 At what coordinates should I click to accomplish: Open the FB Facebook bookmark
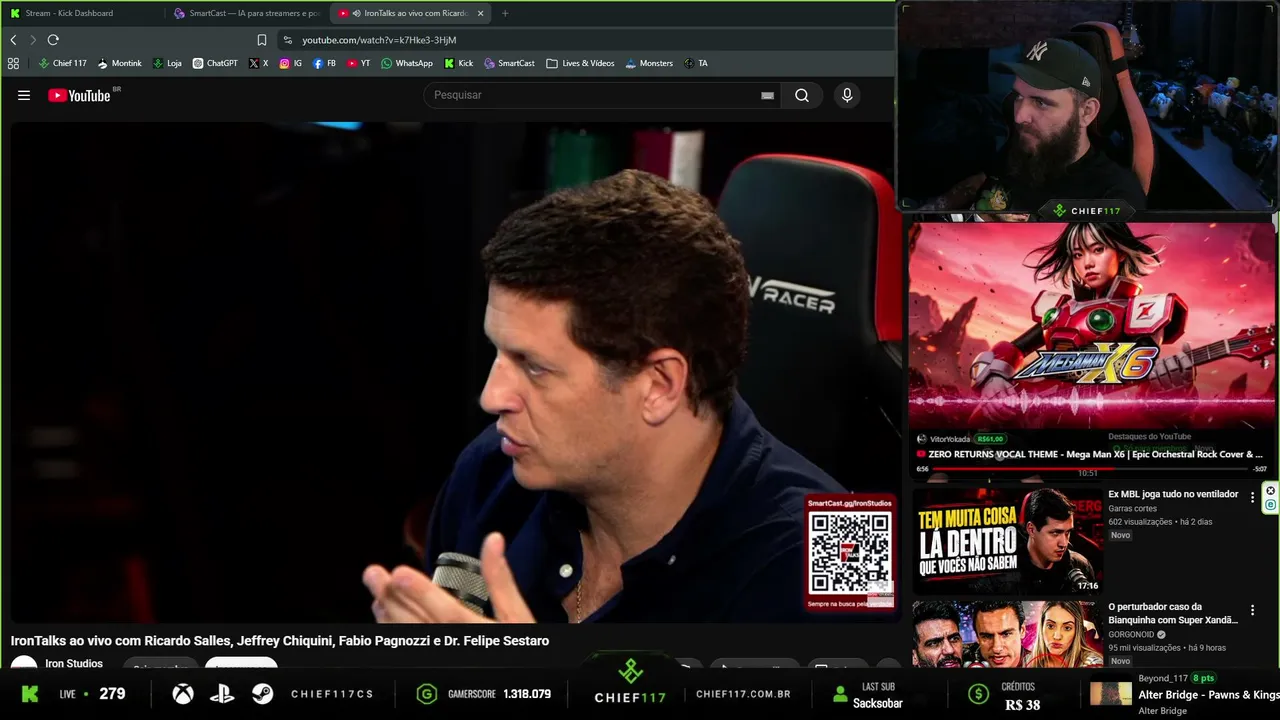[324, 63]
